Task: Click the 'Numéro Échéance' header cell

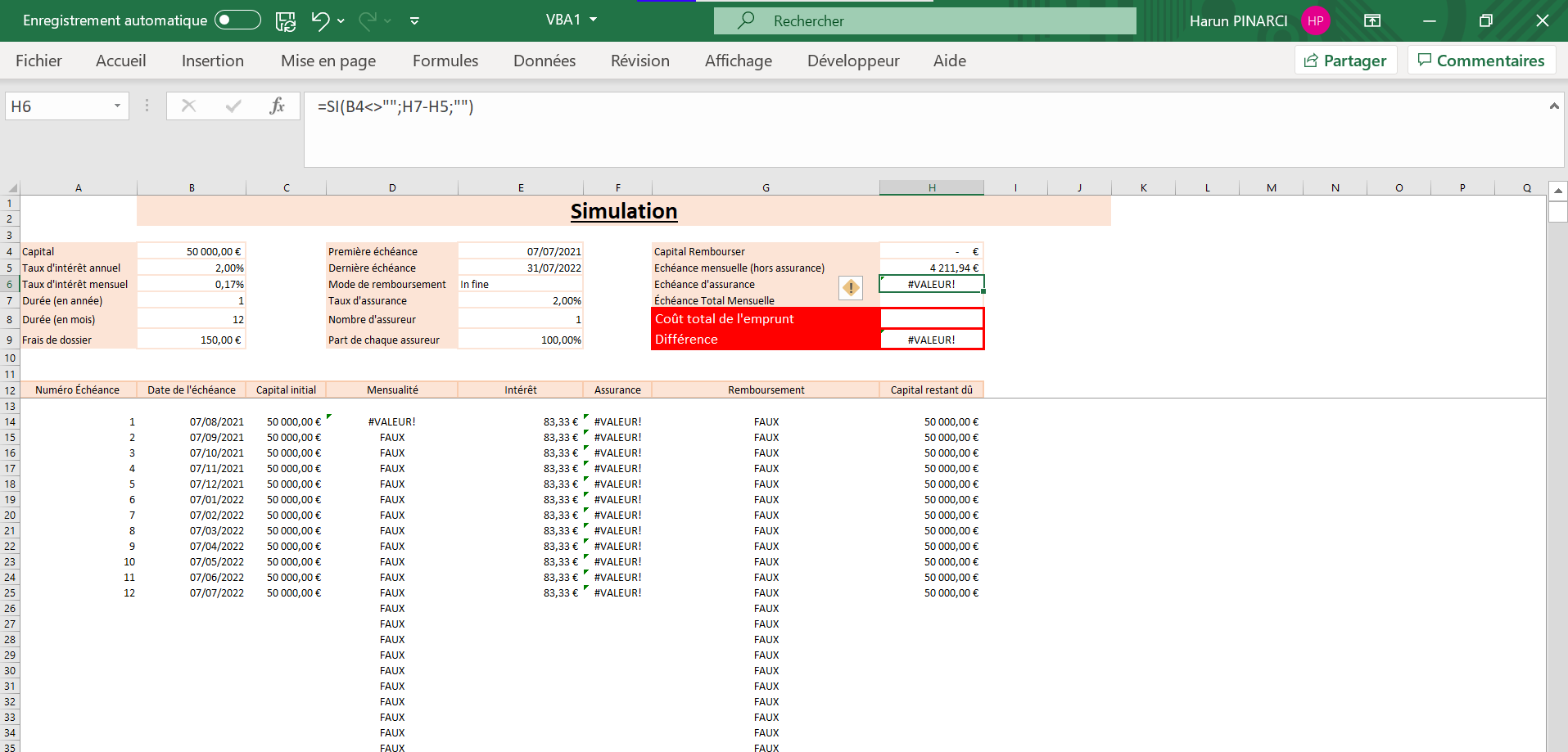Action: point(79,390)
